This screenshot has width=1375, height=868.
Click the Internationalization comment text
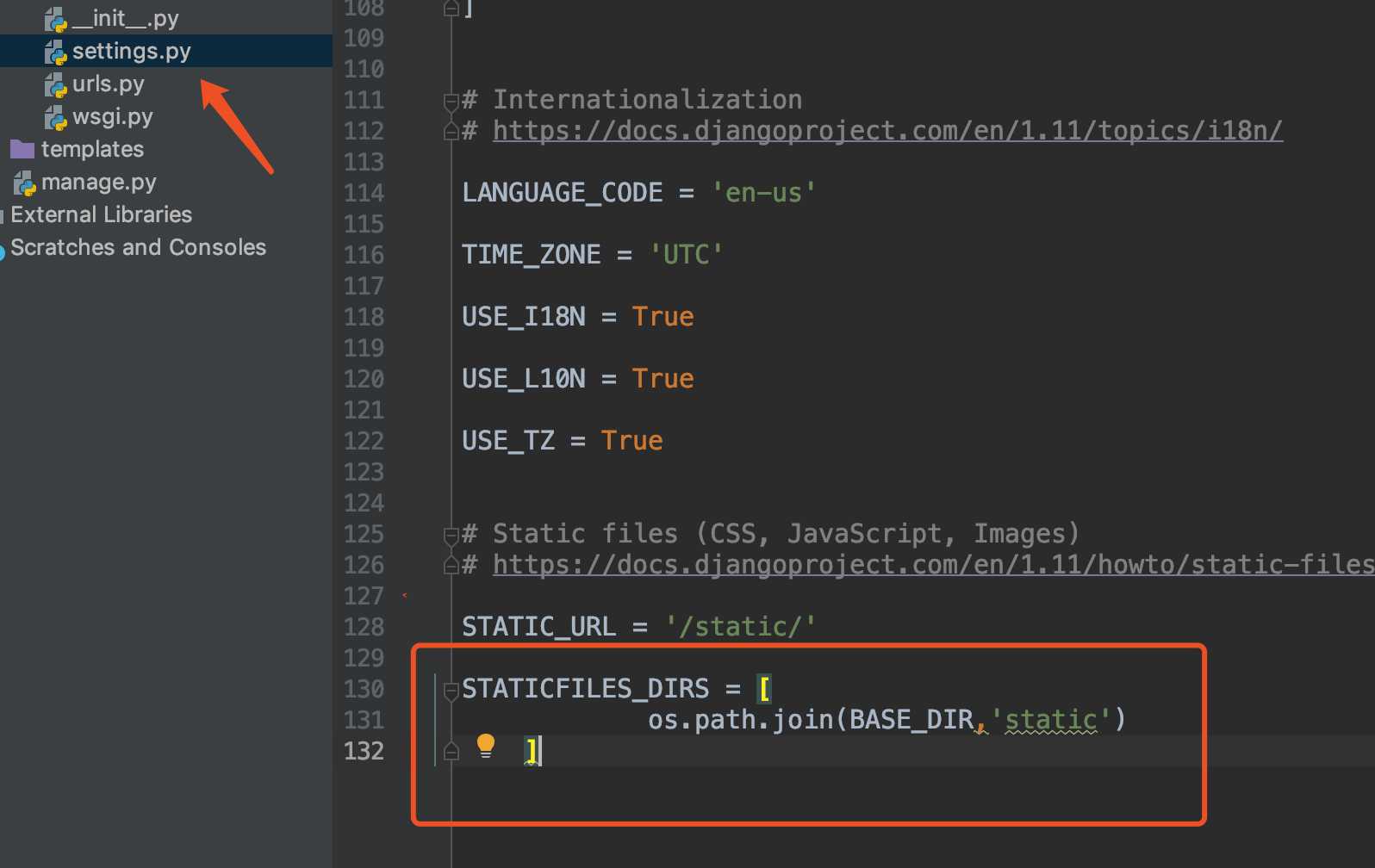point(647,100)
